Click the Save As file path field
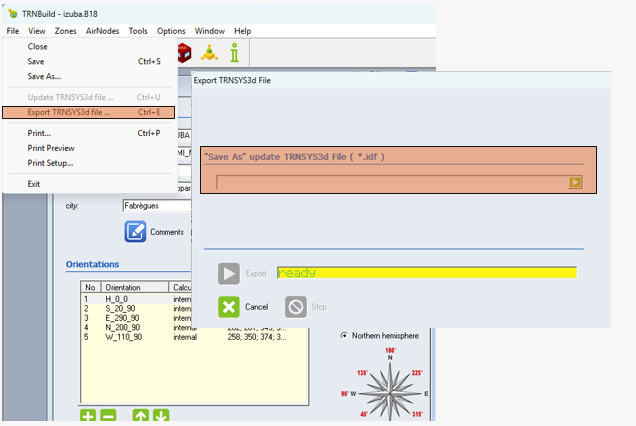Screen dimensions: 636x426 [390, 182]
